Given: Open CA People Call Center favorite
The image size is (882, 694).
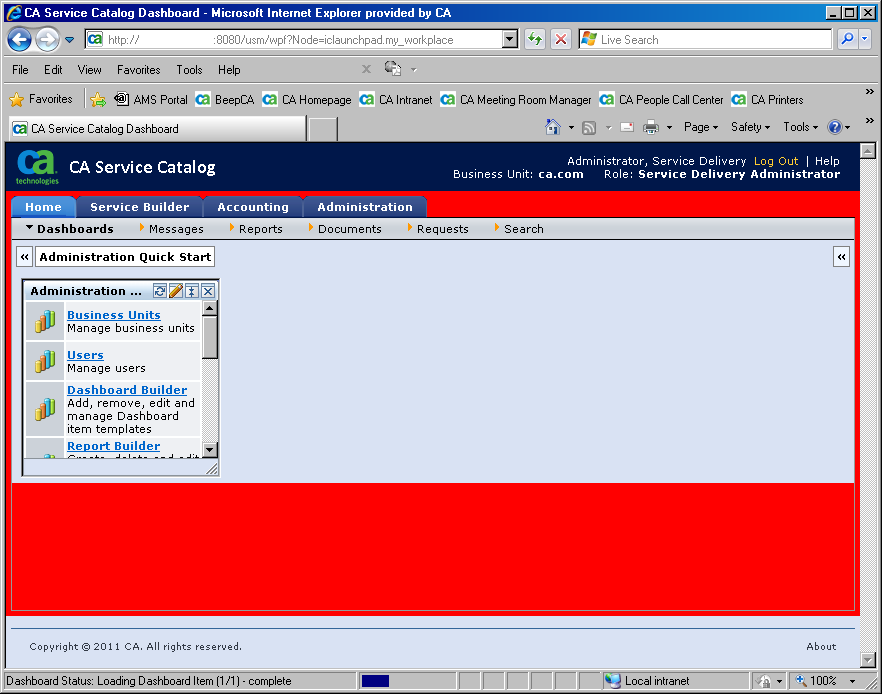Looking at the screenshot, I should [662, 100].
